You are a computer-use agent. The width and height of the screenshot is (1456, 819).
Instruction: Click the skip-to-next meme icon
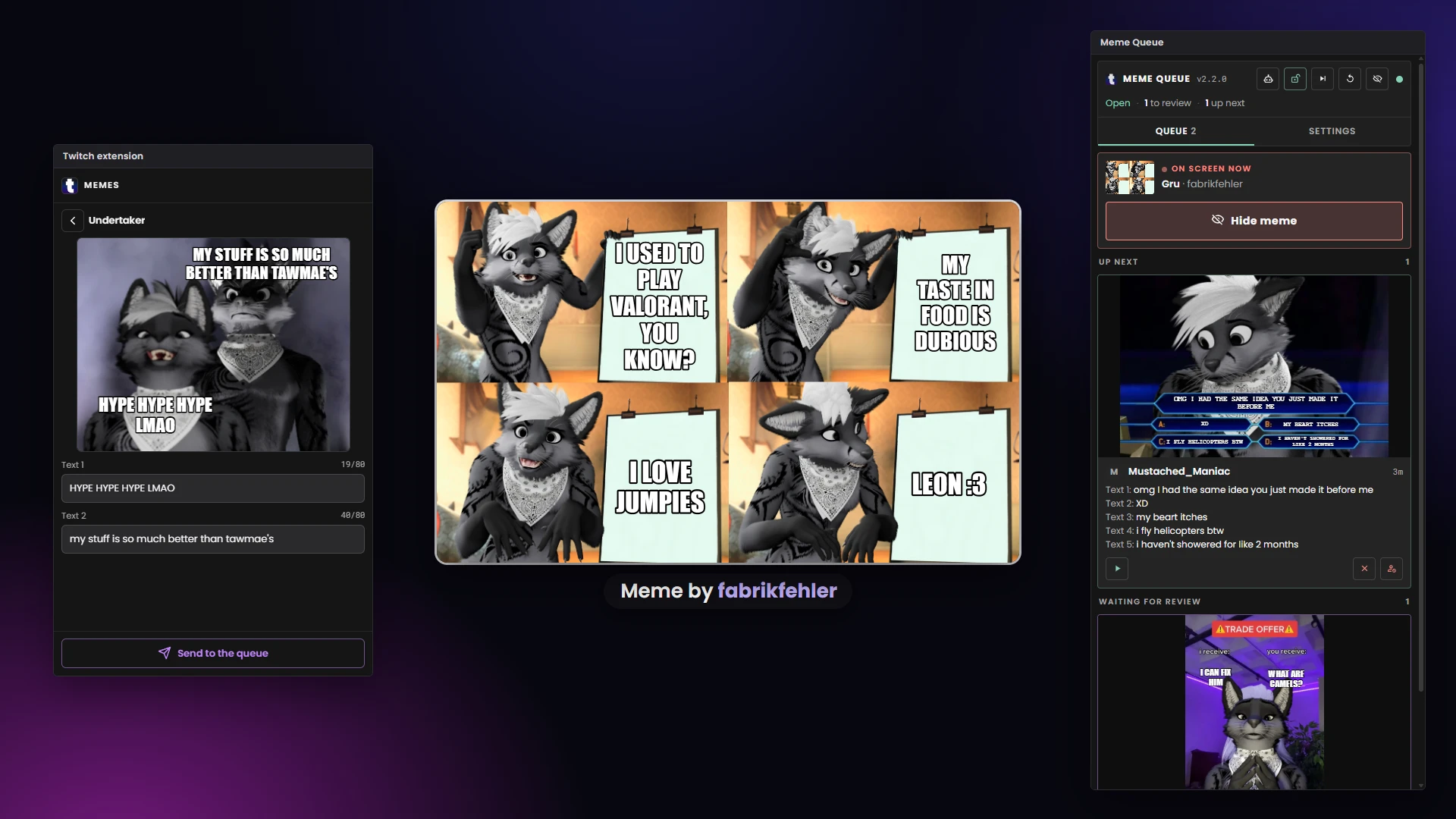pos(1323,79)
